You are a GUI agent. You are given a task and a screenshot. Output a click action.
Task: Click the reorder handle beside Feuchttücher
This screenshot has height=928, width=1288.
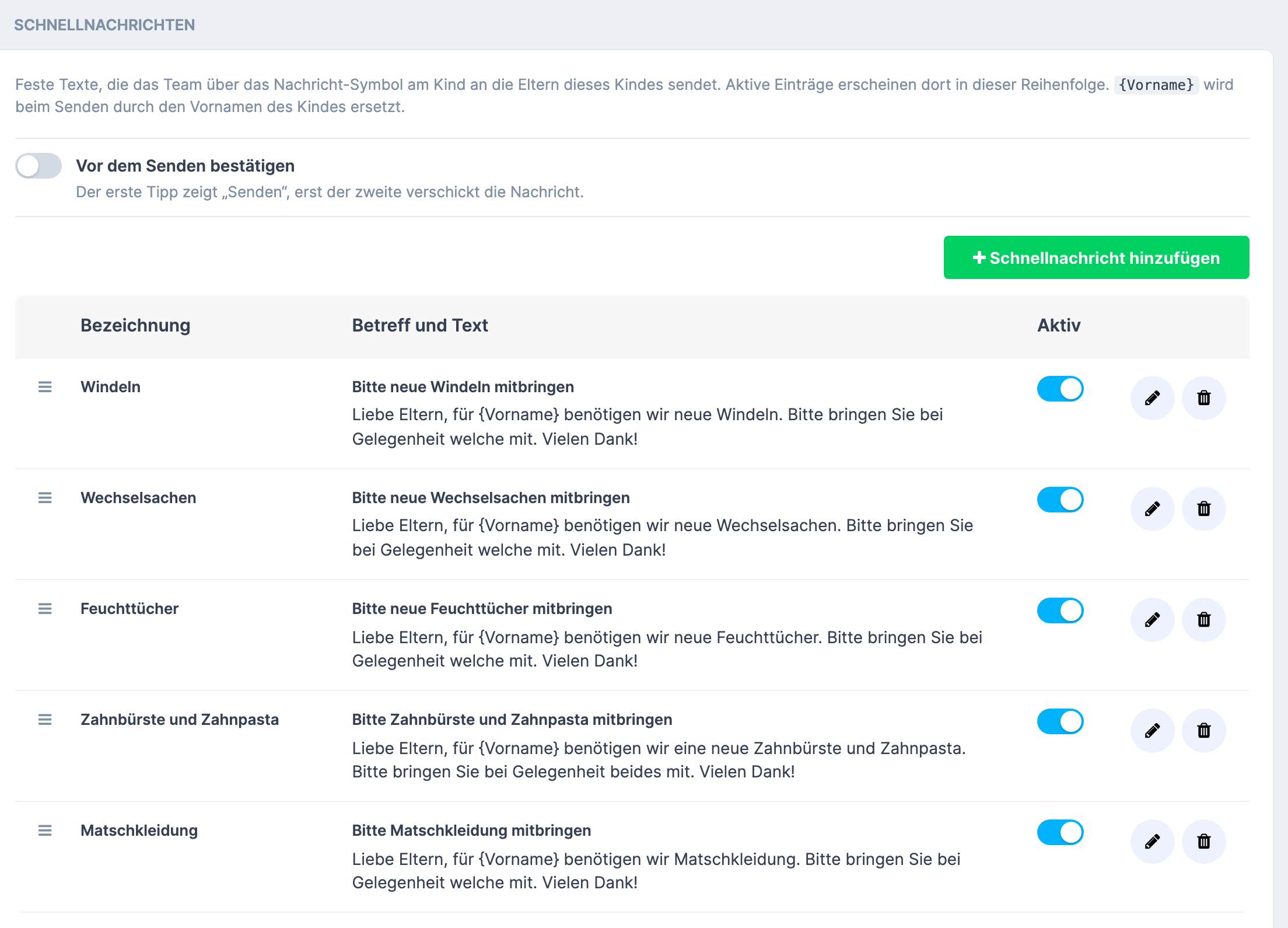[x=45, y=609]
